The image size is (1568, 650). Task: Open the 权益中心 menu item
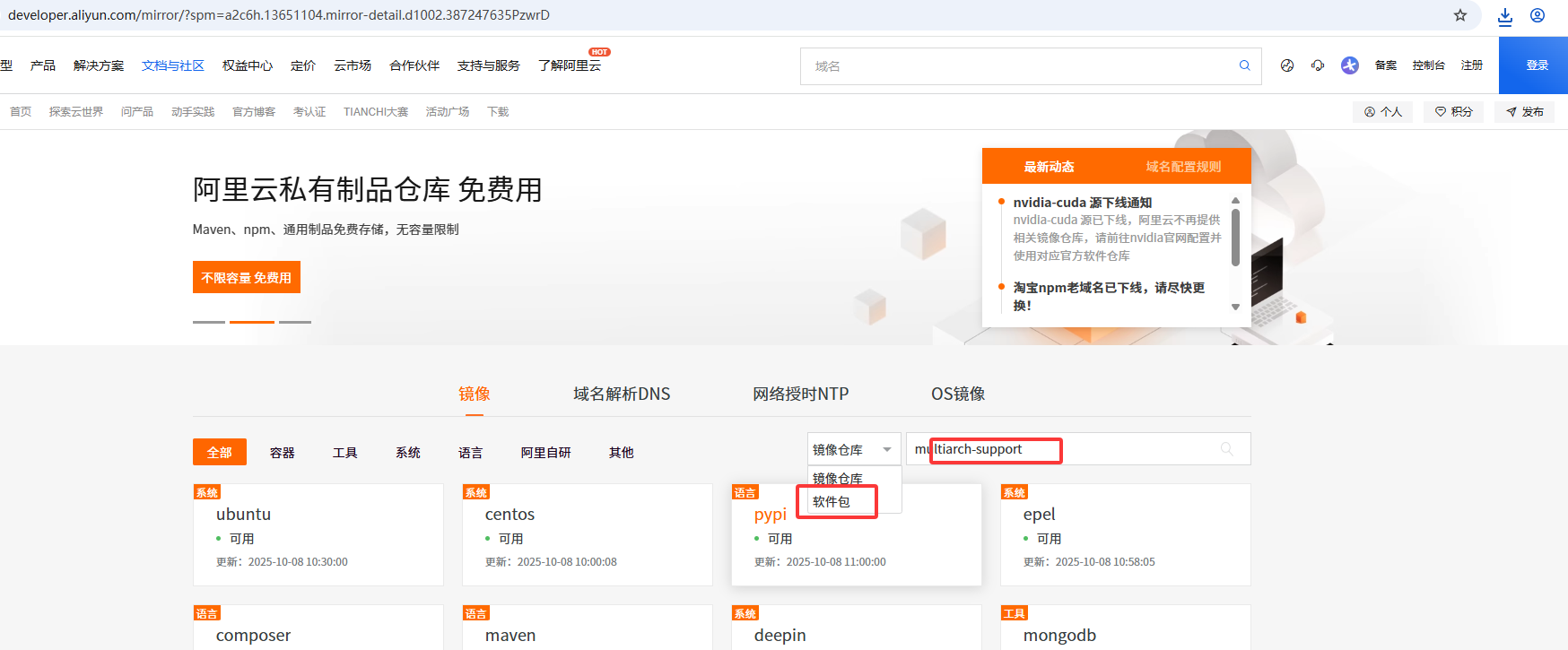[x=248, y=65]
